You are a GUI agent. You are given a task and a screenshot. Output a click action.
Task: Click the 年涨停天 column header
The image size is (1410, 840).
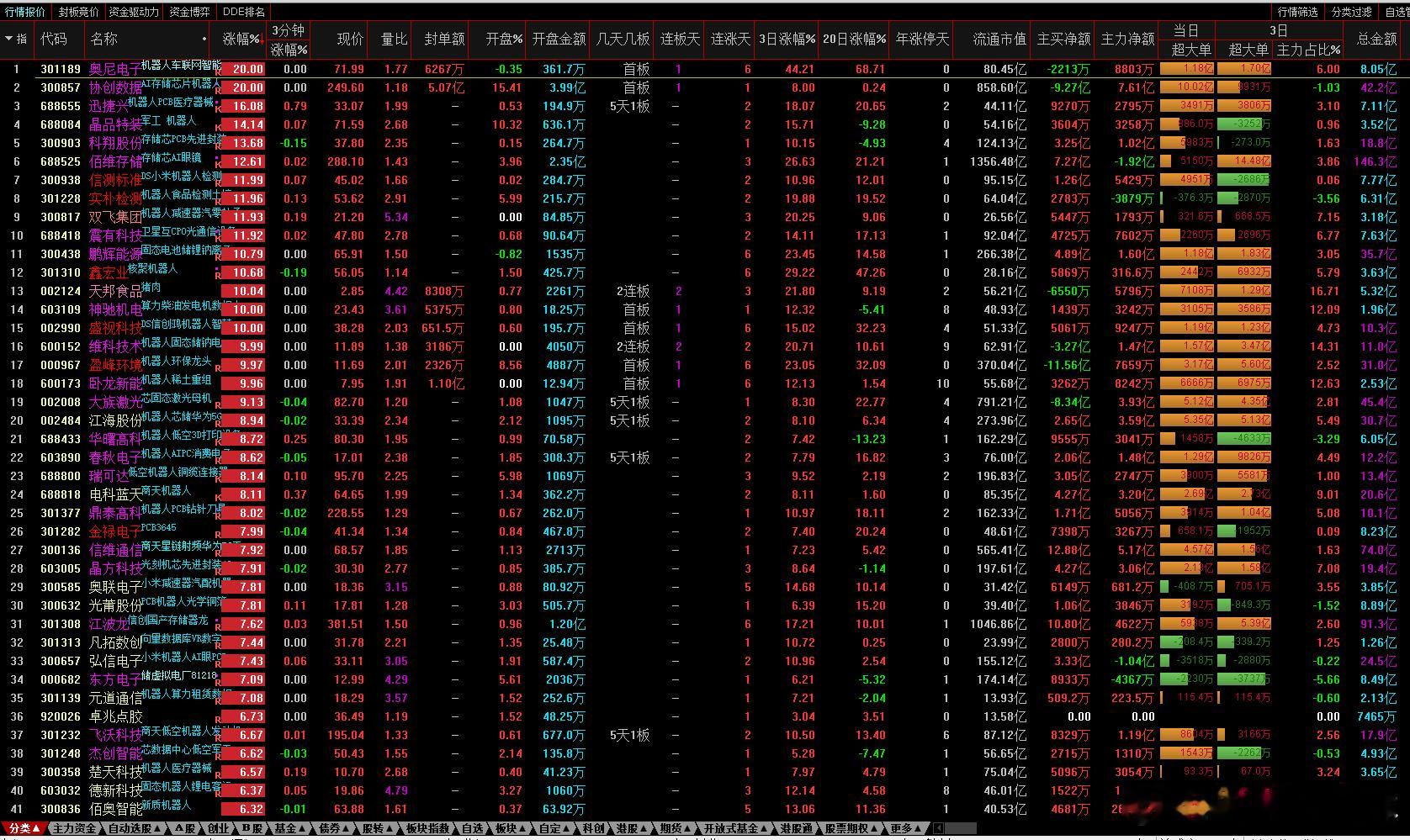[922, 39]
